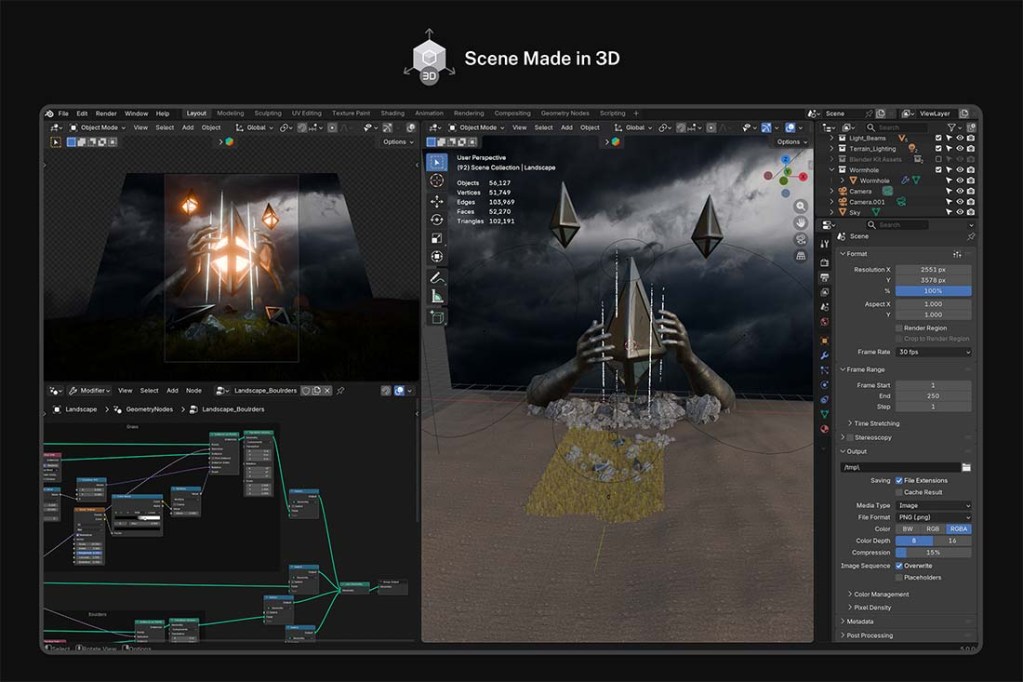
Task: Enable the Render Region checkbox
Action: point(899,328)
